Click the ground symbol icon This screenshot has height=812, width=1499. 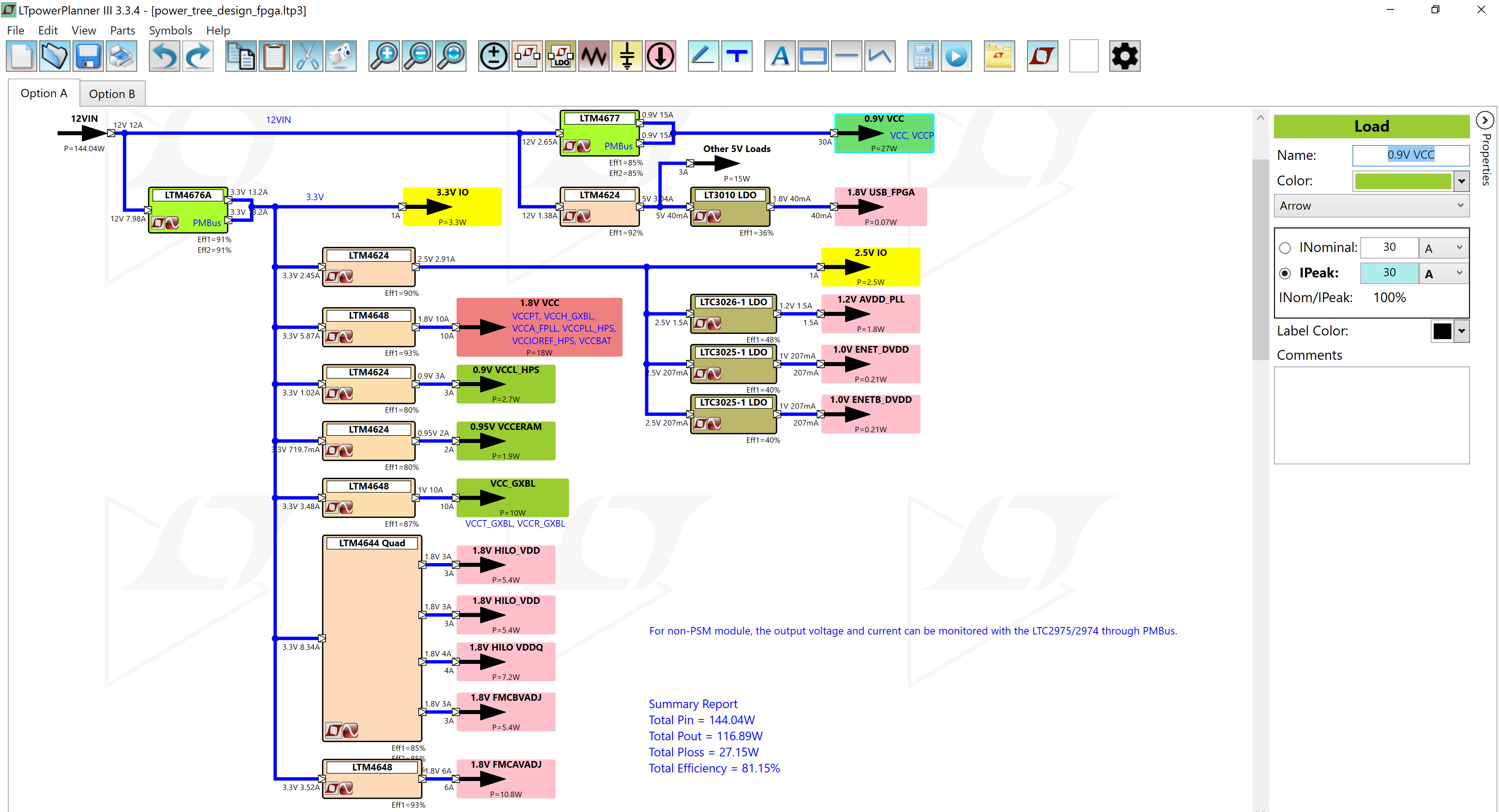pyautogui.click(x=627, y=56)
